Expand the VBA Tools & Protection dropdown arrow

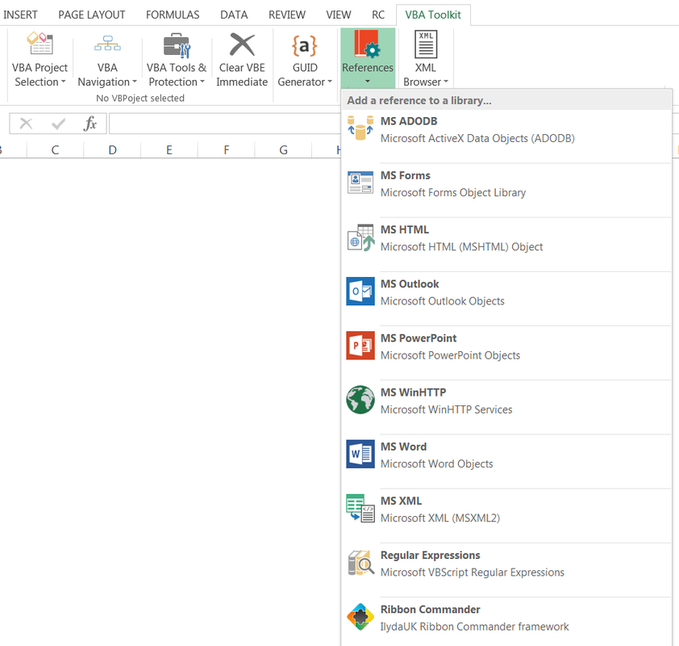[x=202, y=82]
